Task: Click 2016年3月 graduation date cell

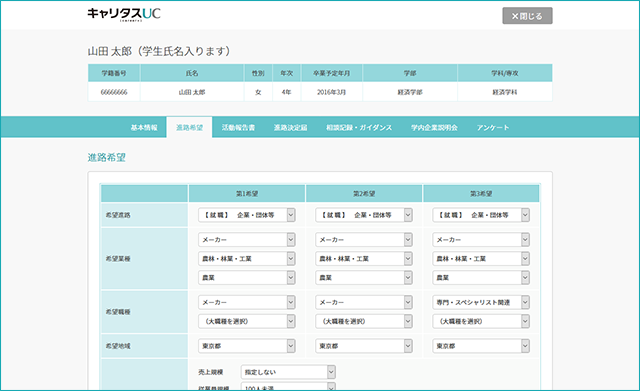Action: tap(331, 92)
